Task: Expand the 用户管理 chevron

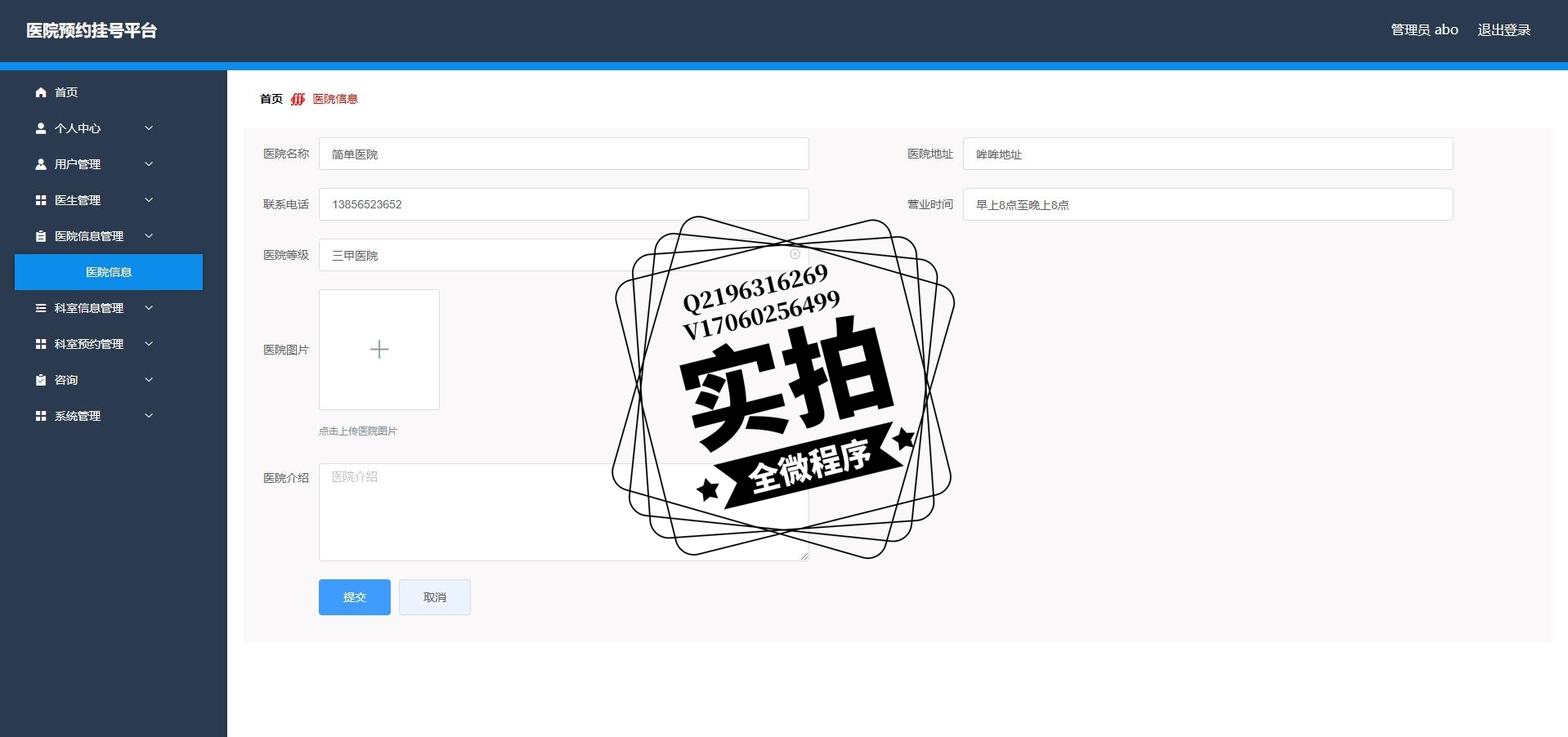Action: pyautogui.click(x=149, y=164)
